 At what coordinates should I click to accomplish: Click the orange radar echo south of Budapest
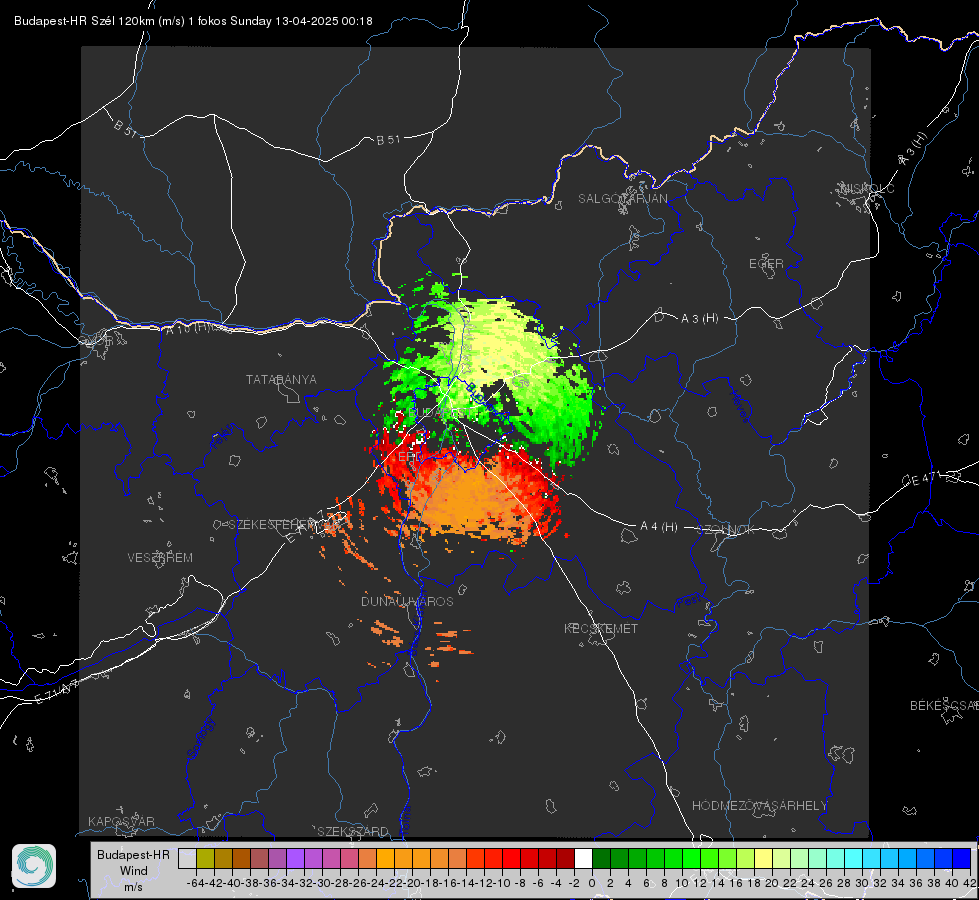pos(471,500)
